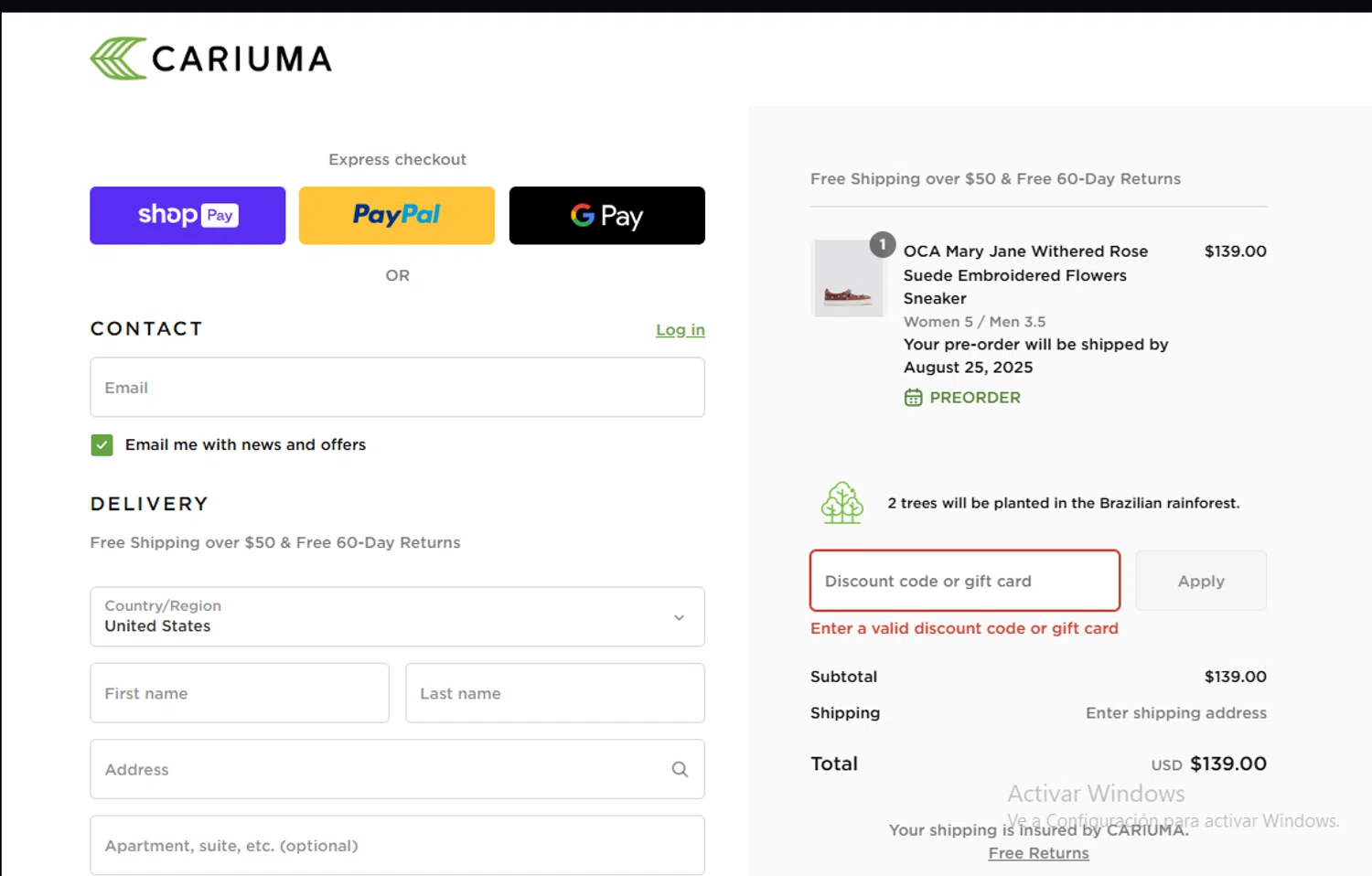Pay with Shop Pay
Viewport: 1372px width, 876px height.
tap(188, 216)
